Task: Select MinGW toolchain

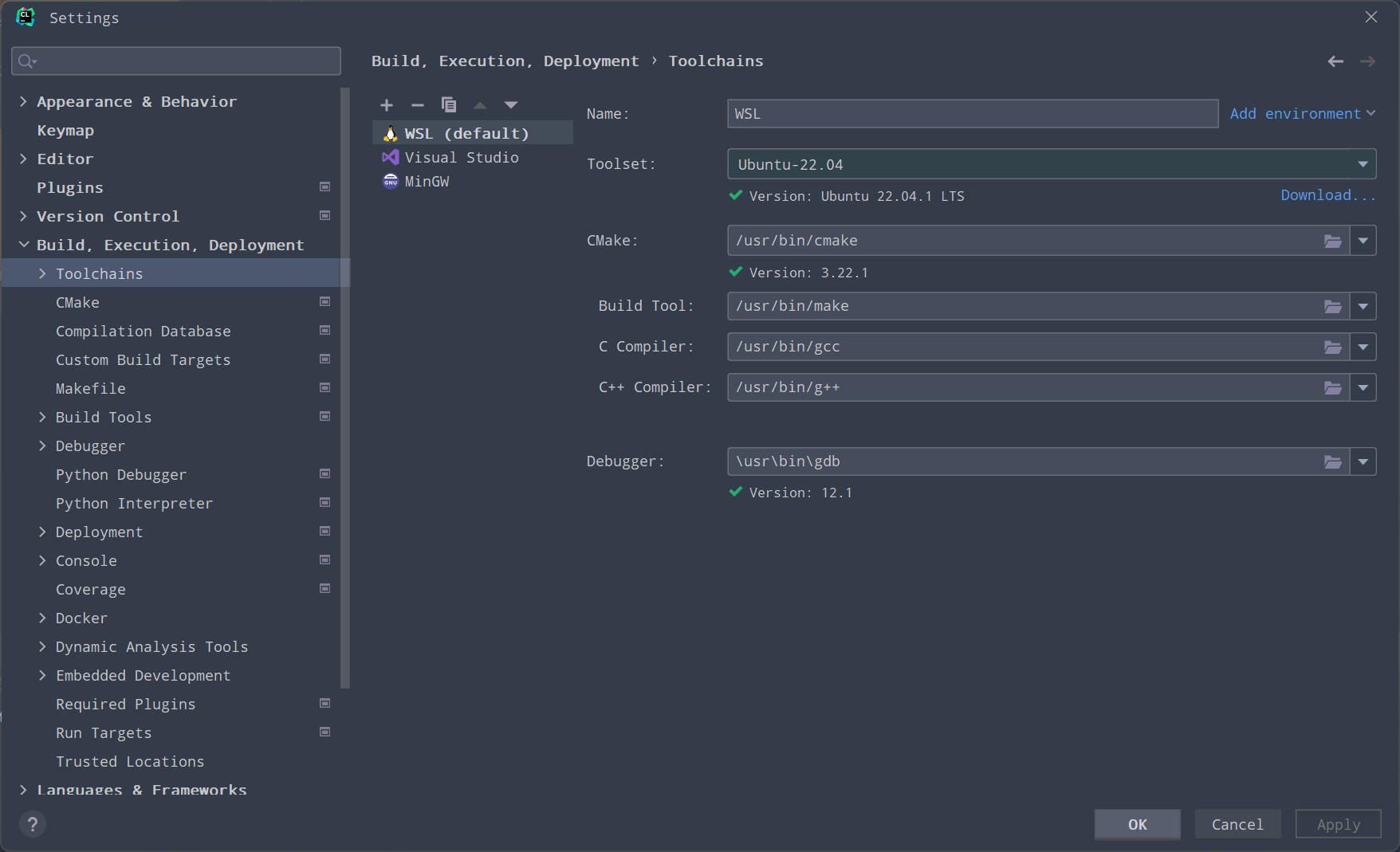Action: tap(473, 181)
